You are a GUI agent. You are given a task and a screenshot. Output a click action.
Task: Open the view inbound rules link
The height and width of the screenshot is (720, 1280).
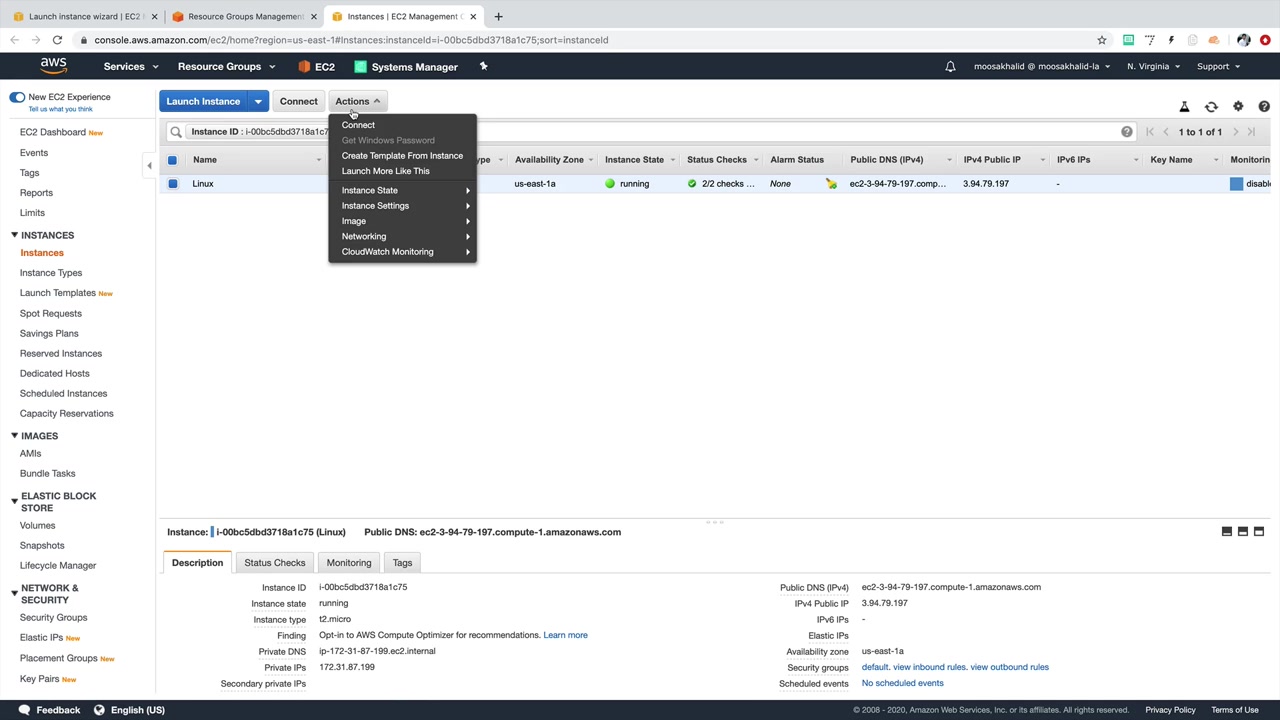click(929, 667)
